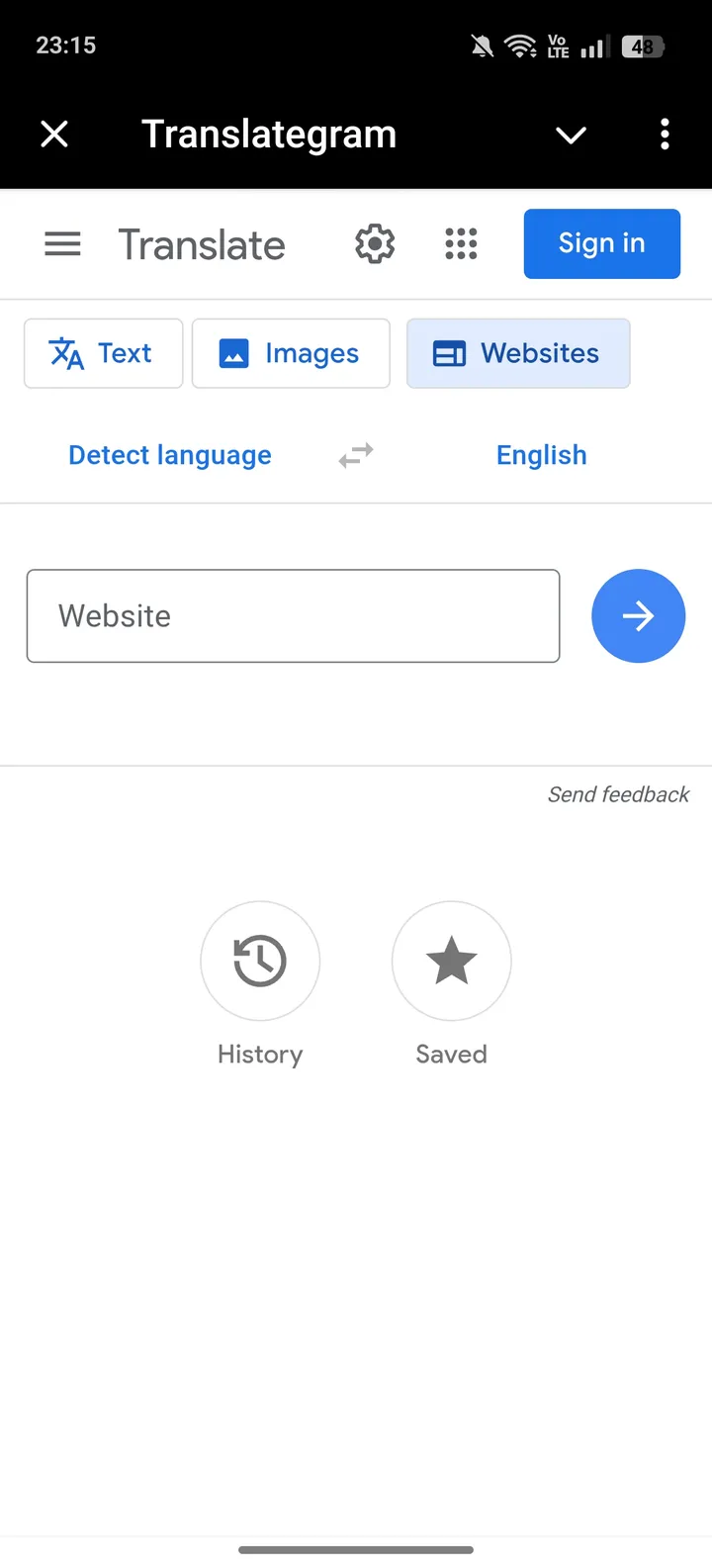Open the hamburger main menu
The image size is (712, 1568).
62,243
